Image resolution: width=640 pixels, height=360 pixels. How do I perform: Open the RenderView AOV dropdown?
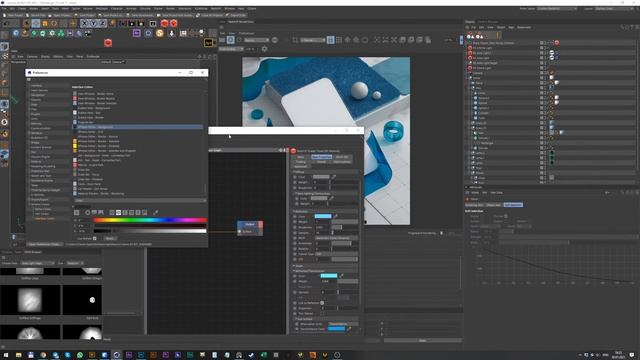pos(256,40)
